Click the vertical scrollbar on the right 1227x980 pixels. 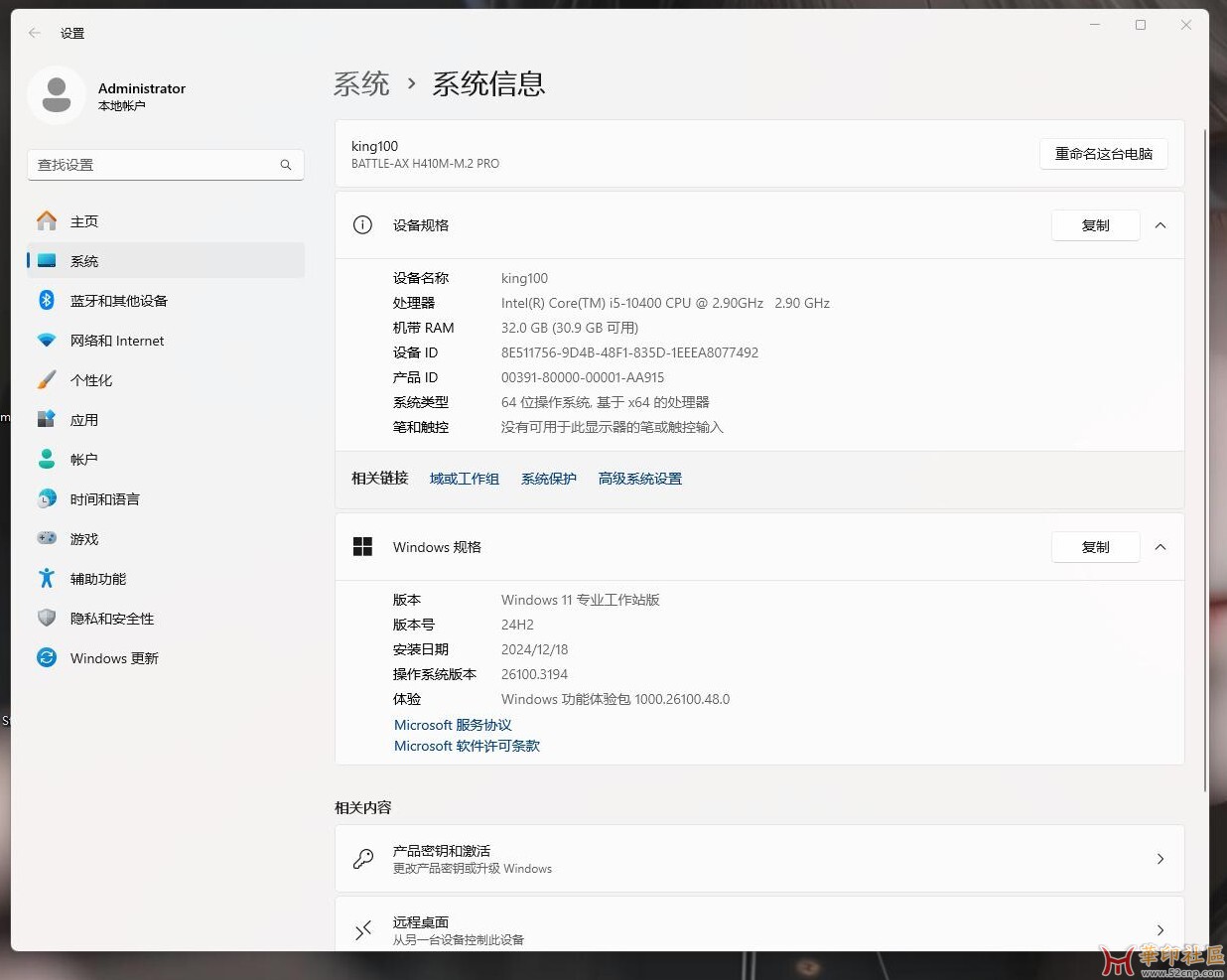(1205, 460)
